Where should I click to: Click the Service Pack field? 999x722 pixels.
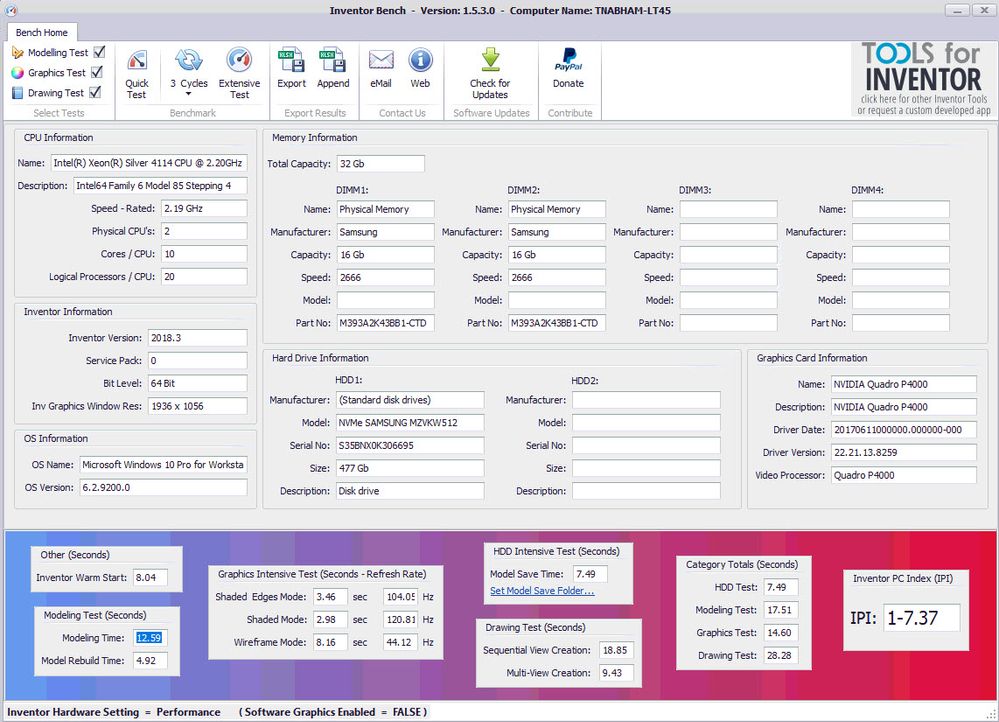(198, 361)
